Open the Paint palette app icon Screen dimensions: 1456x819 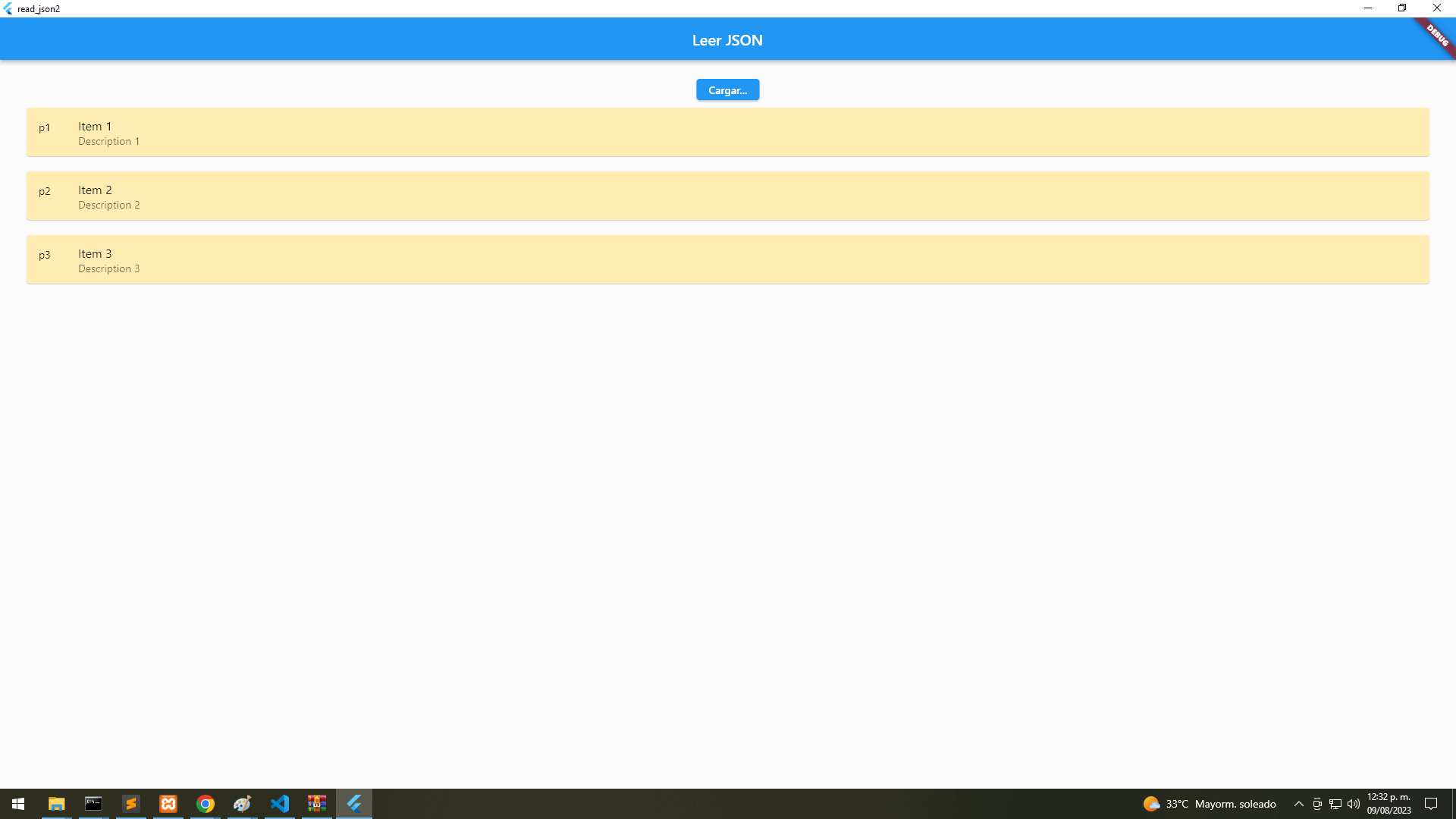[x=243, y=804]
